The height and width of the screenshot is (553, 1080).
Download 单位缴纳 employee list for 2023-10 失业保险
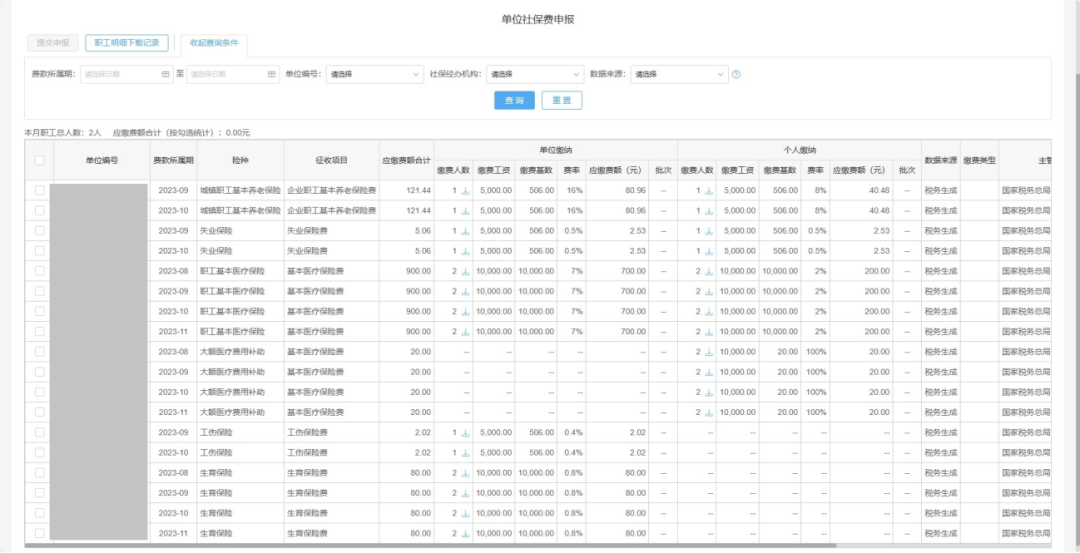[465, 251]
